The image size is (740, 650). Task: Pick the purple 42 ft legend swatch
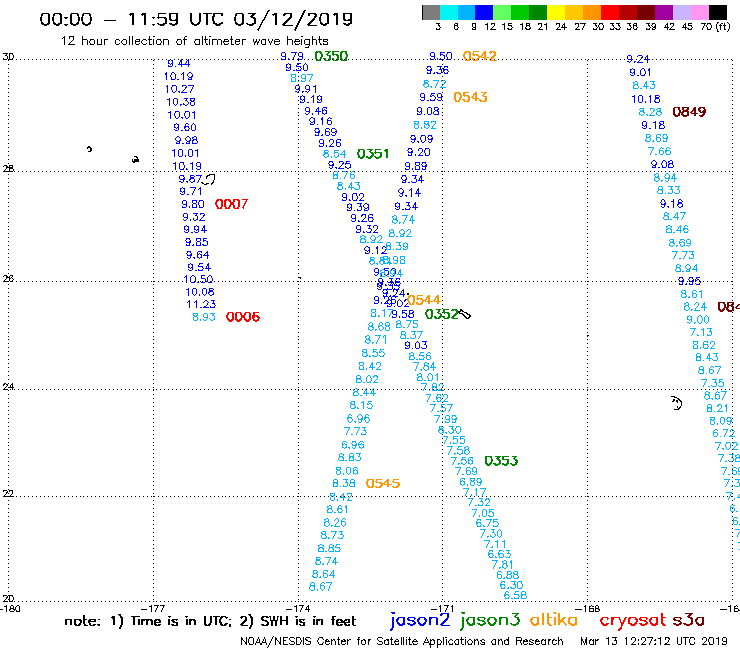pyautogui.click(x=664, y=12)
